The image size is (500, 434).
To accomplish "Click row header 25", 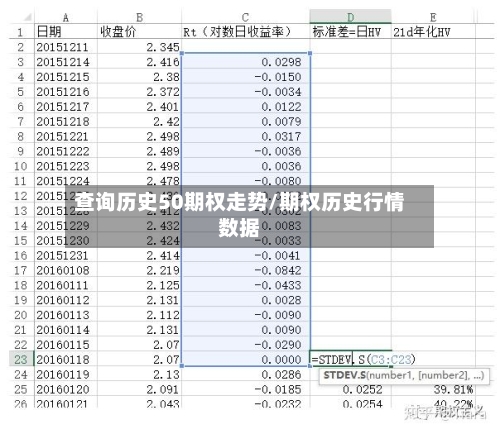I will coord(21,389).
